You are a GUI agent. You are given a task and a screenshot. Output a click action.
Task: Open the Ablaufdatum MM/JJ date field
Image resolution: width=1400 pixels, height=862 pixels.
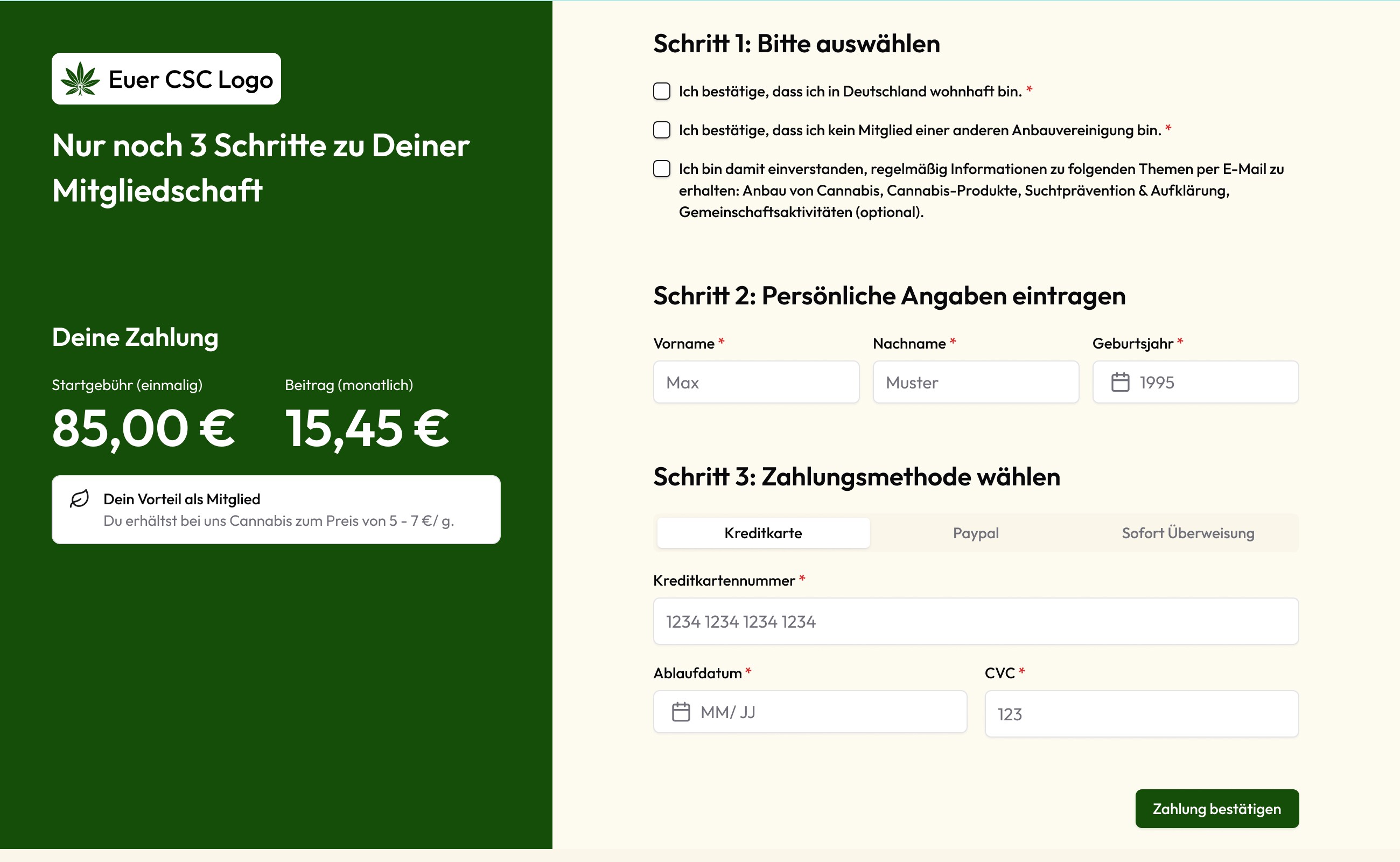810,712
